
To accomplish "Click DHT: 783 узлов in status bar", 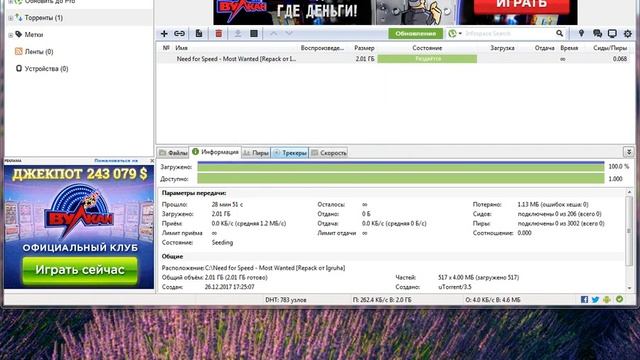I will tap(286, 300).
